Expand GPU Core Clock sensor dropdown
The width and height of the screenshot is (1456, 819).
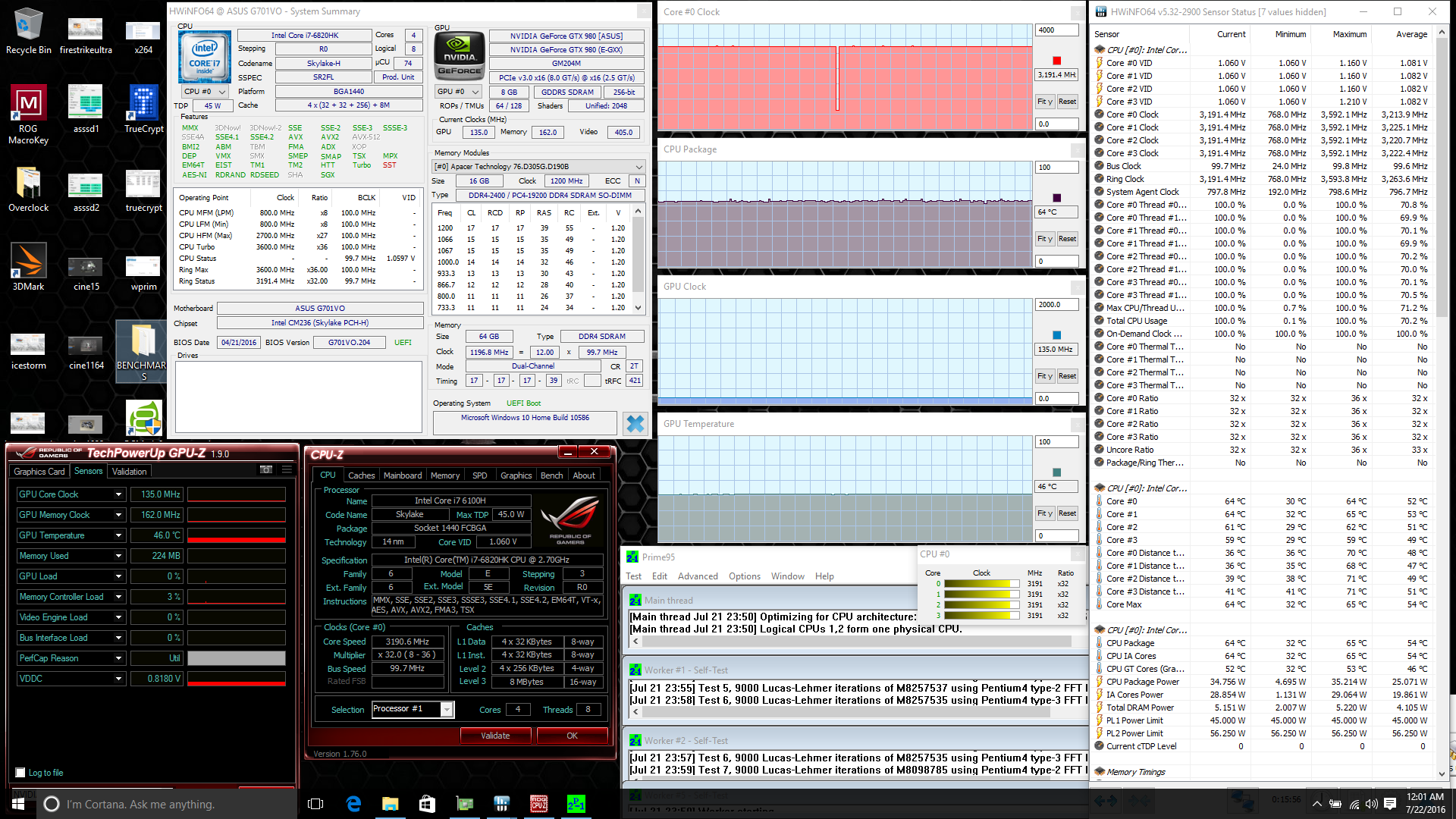pos(118,494)
